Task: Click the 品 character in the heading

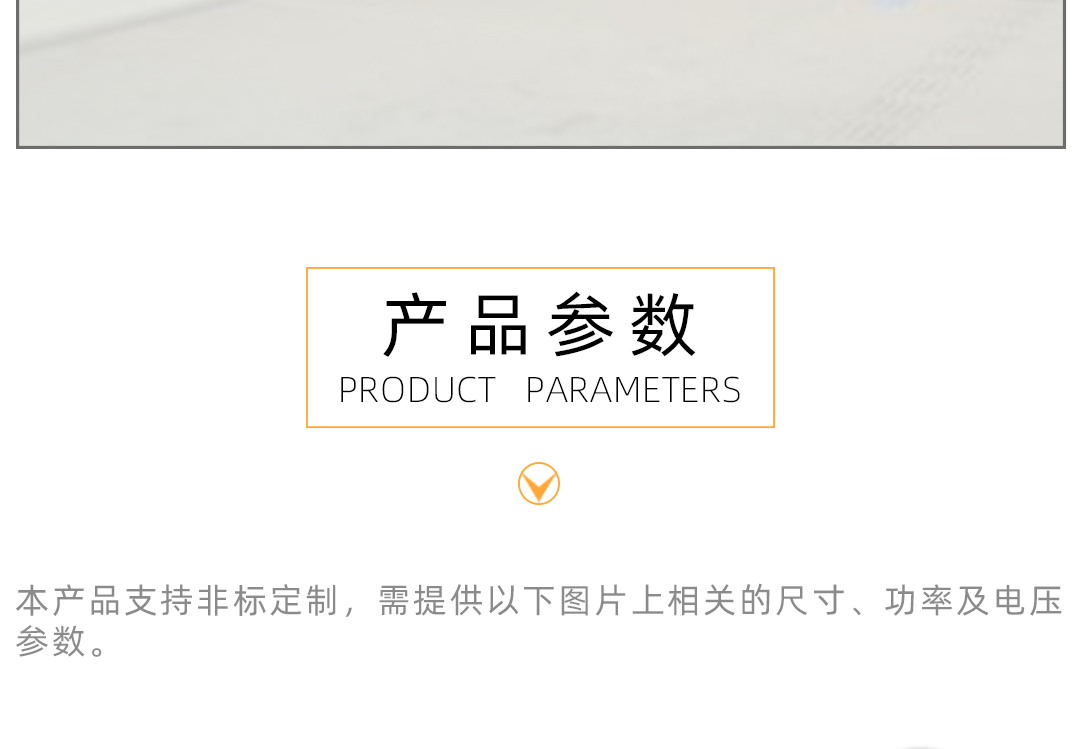Action: click(x=498, y=325)
